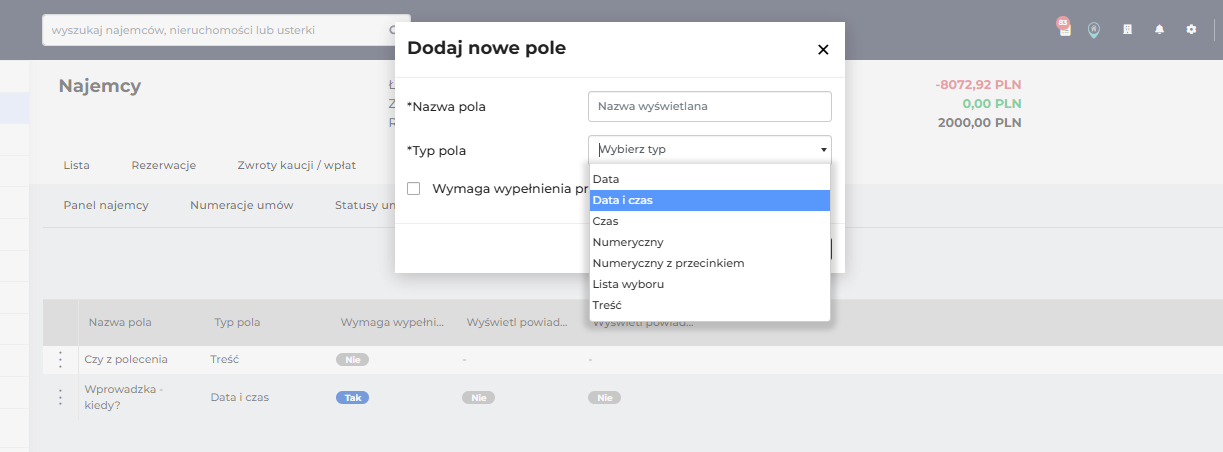This screenshot has width=1223, height=452.
Task: Open the building icon in top bar
Action: pyautogui.click(x=1127, y=30)
